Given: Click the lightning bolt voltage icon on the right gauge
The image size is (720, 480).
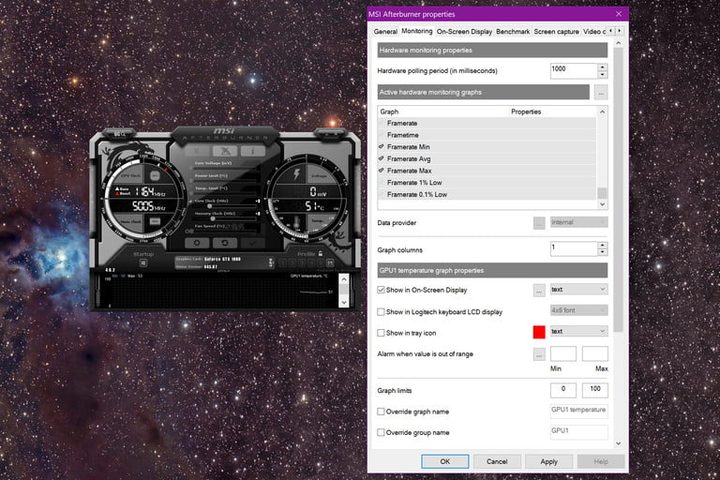Looking at the screenshot, I should click(297, 174).
